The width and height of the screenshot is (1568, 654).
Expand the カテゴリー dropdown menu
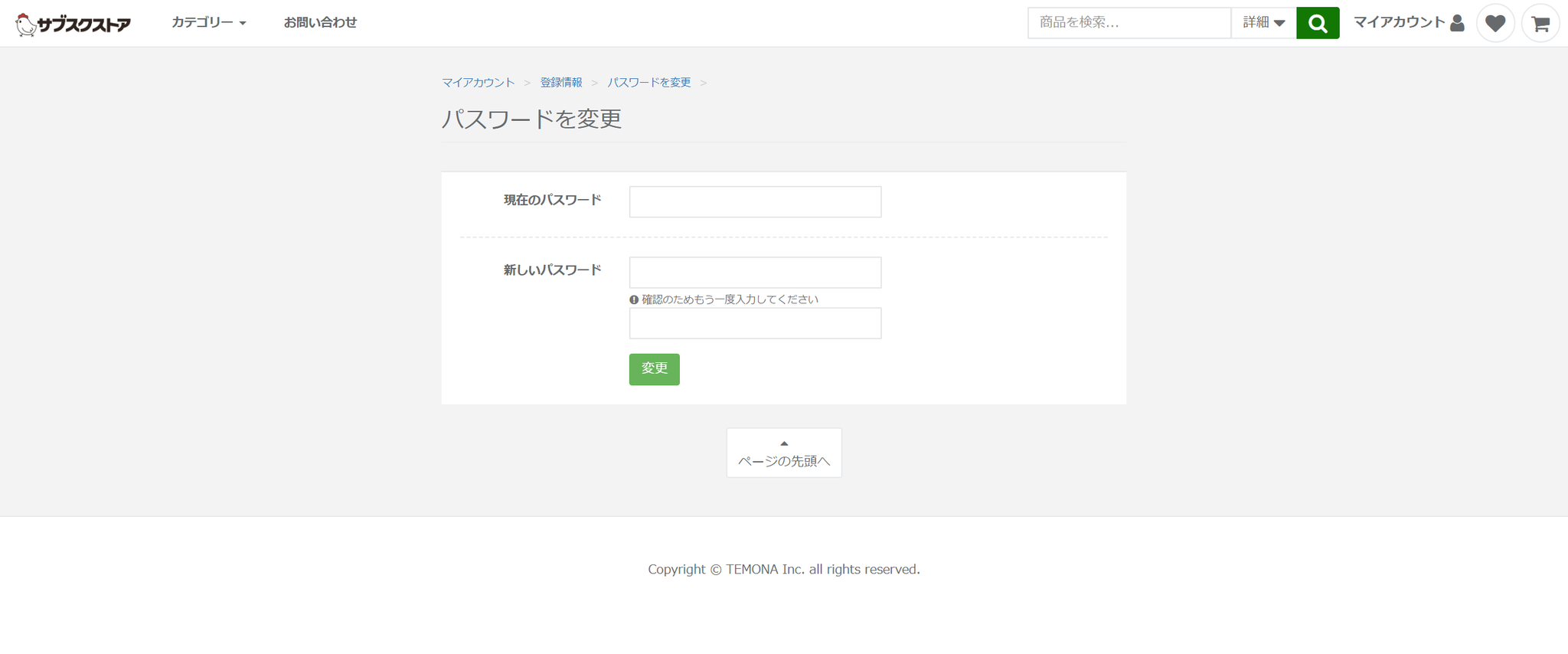[x=209, y=23]
